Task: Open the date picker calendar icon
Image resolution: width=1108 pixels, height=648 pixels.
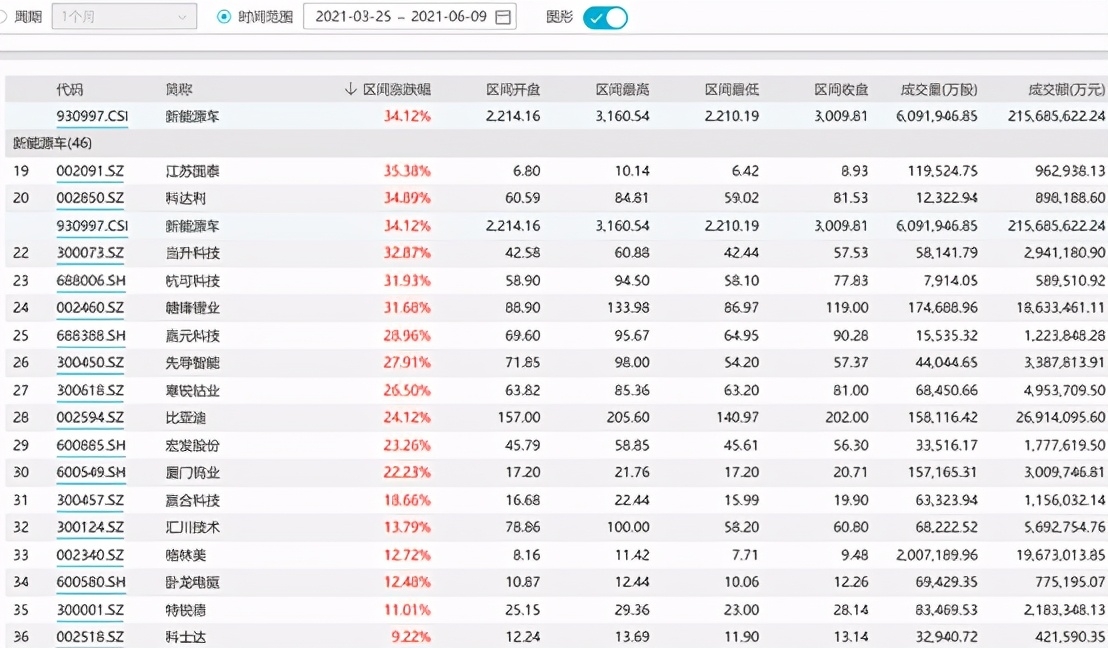Action: tap(502, 16)
